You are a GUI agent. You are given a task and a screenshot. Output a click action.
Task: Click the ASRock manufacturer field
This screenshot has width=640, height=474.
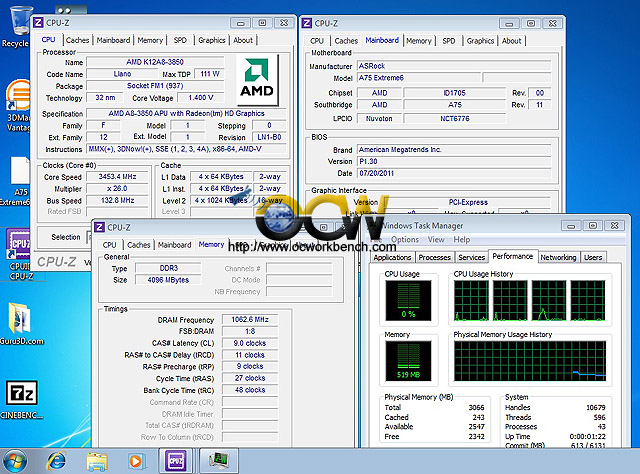[x=454, y=66]
